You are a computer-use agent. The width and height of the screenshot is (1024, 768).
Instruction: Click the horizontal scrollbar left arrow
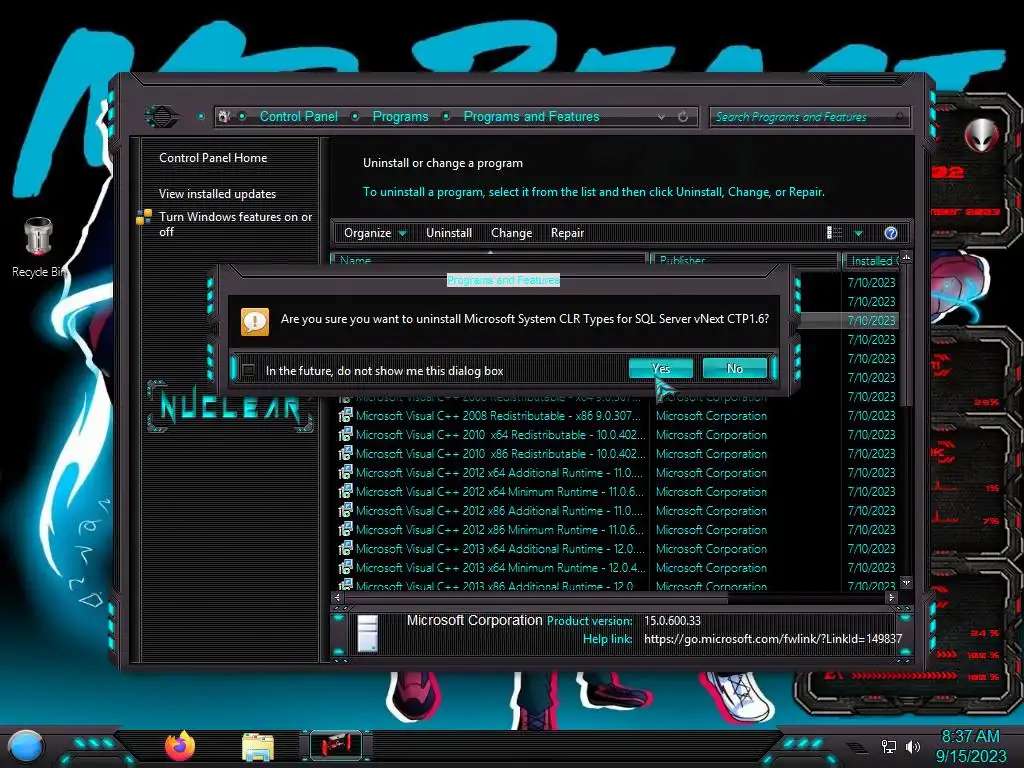coord(337,597)
